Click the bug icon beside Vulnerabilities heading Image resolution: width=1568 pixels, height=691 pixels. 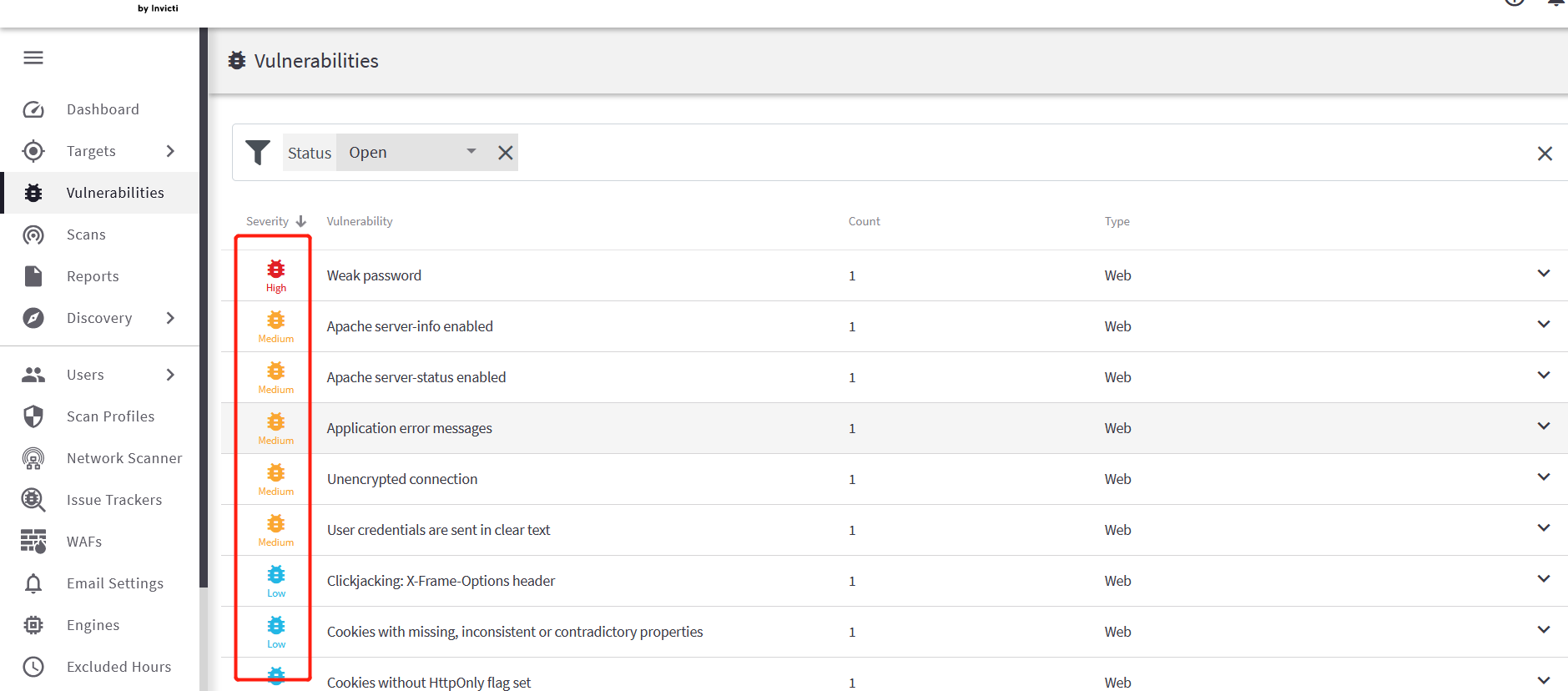coord(237,61)
